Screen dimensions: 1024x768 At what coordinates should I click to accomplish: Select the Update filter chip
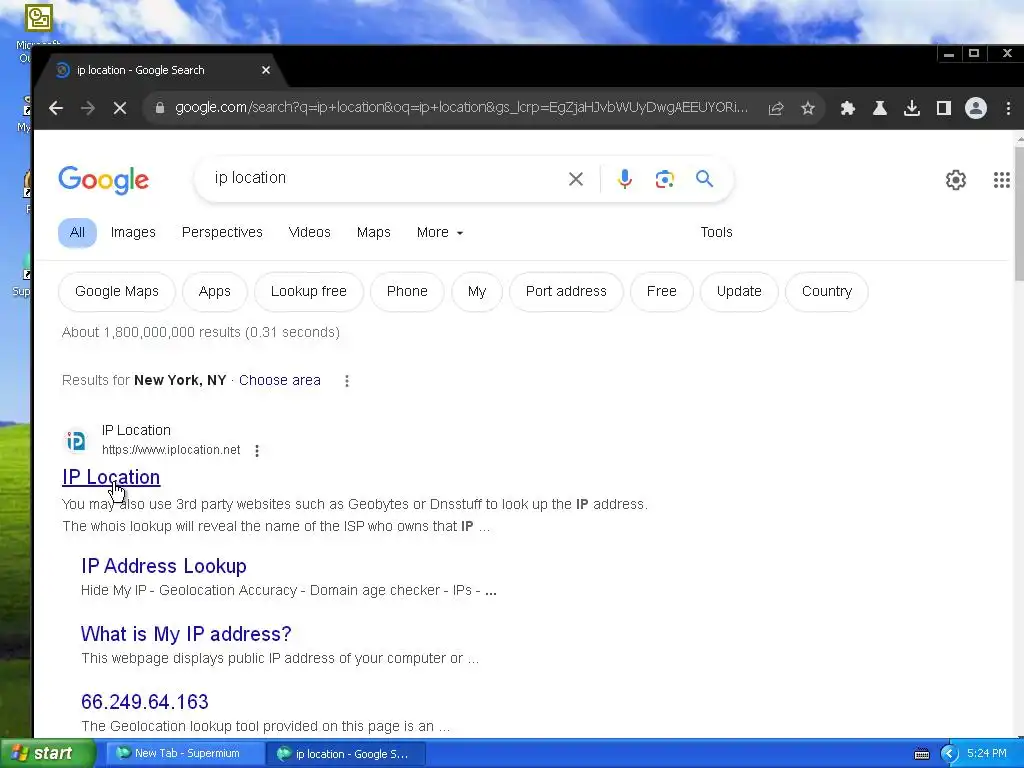pyautogui.click(x=739, y=291)
